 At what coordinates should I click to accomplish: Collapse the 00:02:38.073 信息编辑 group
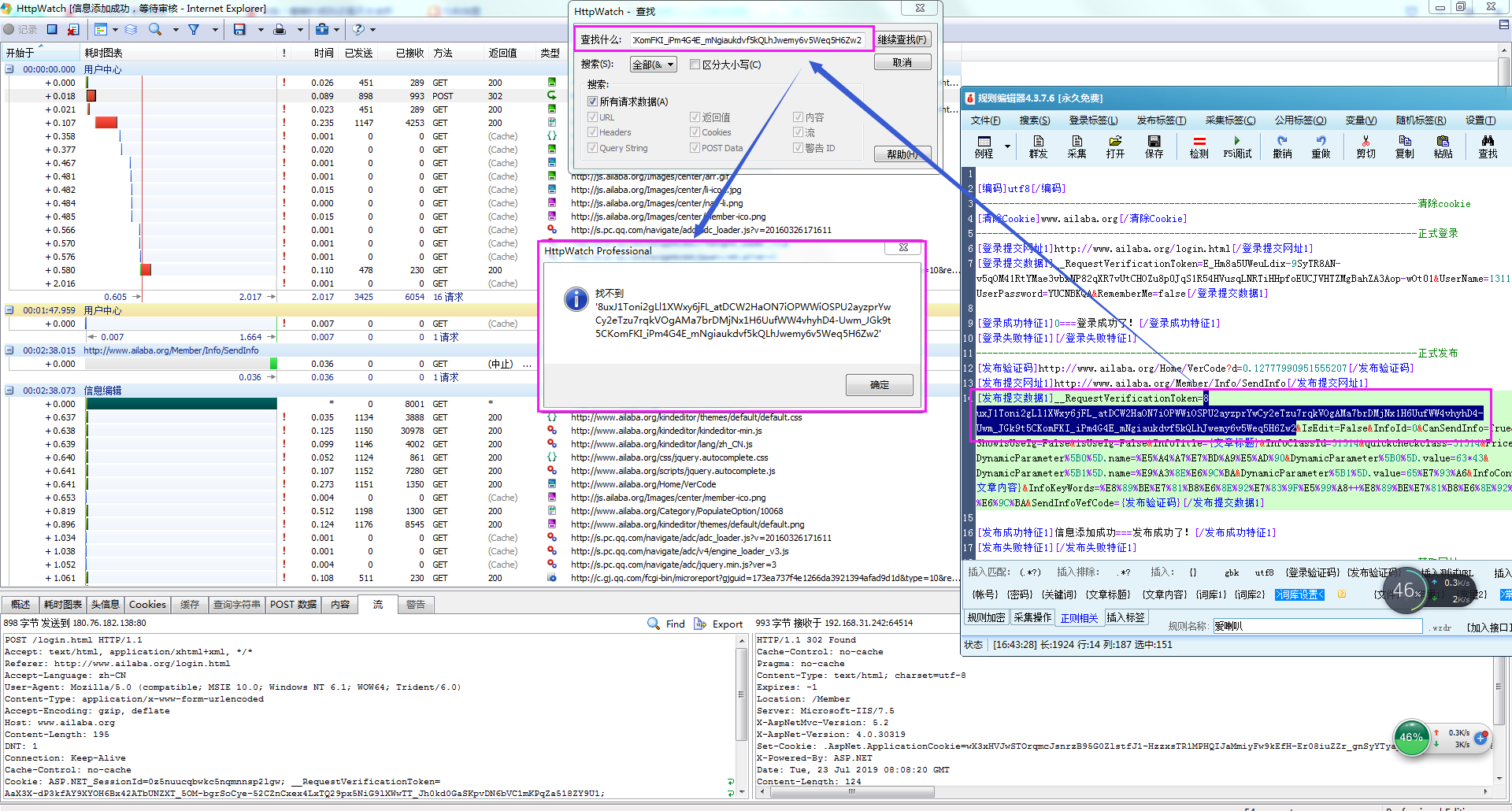[x=9, y=391]
